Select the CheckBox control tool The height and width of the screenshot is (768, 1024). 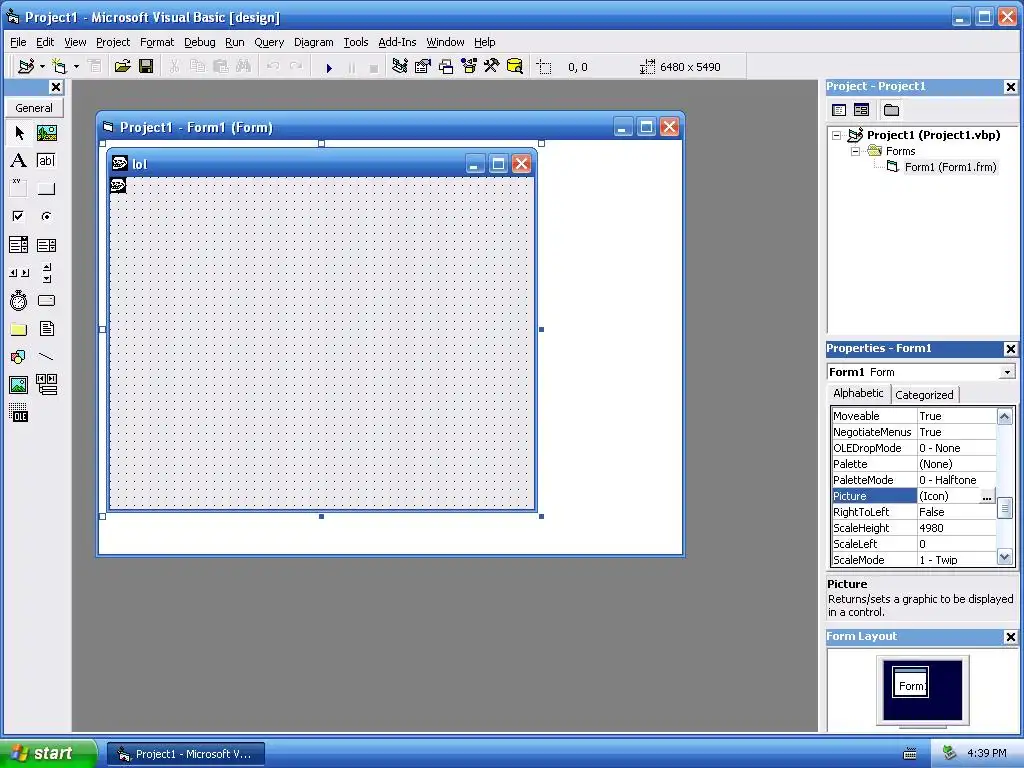(19, 216)
